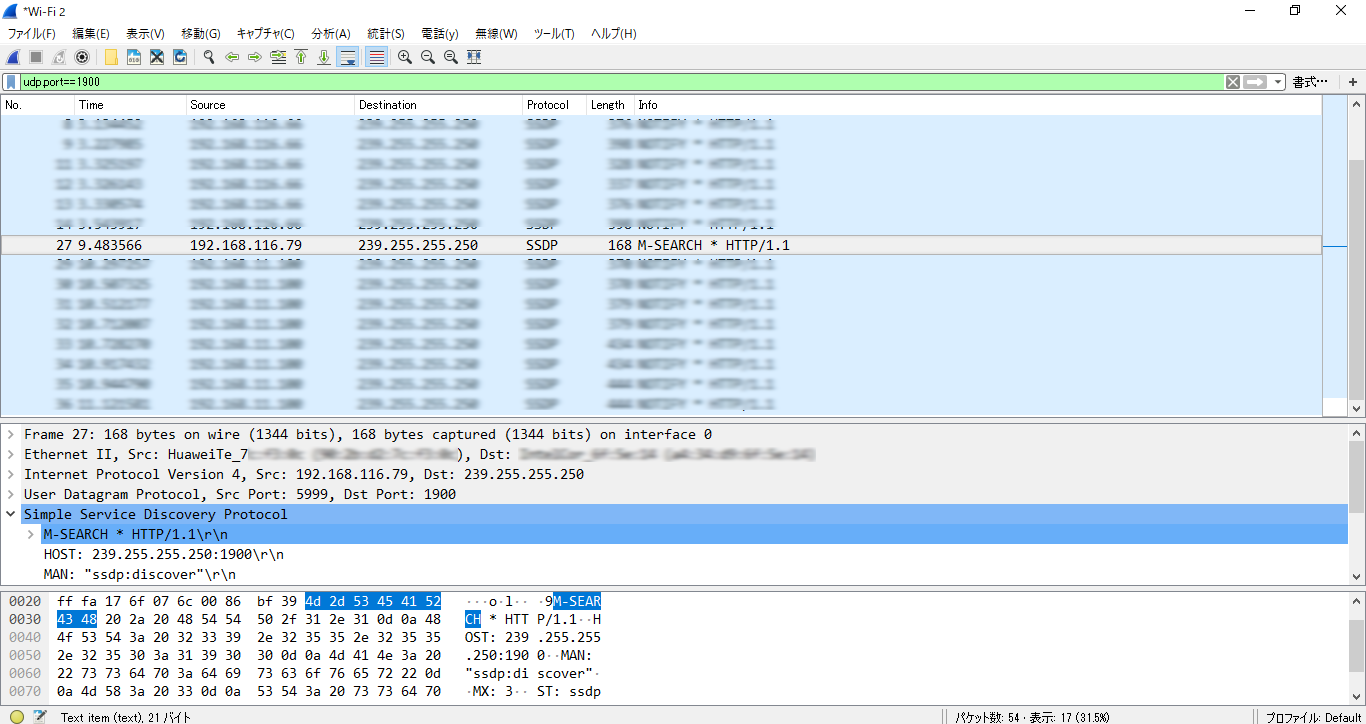Click packet list vertical scrollbar
The width and height of the screenshot is (1366, 724).
1357,256
